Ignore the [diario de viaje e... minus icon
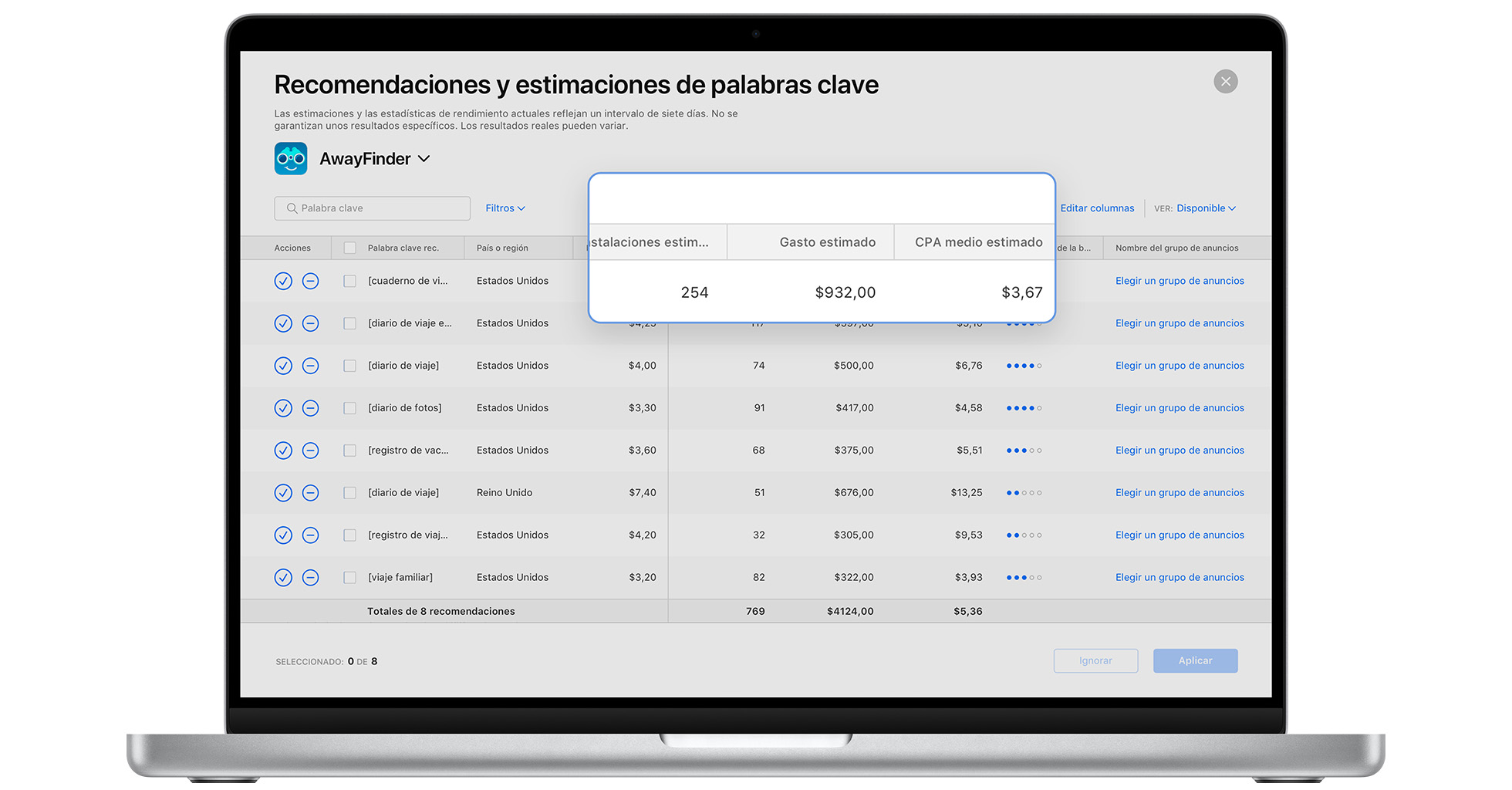The image size is (1512, 790). [x=310, y=323]
